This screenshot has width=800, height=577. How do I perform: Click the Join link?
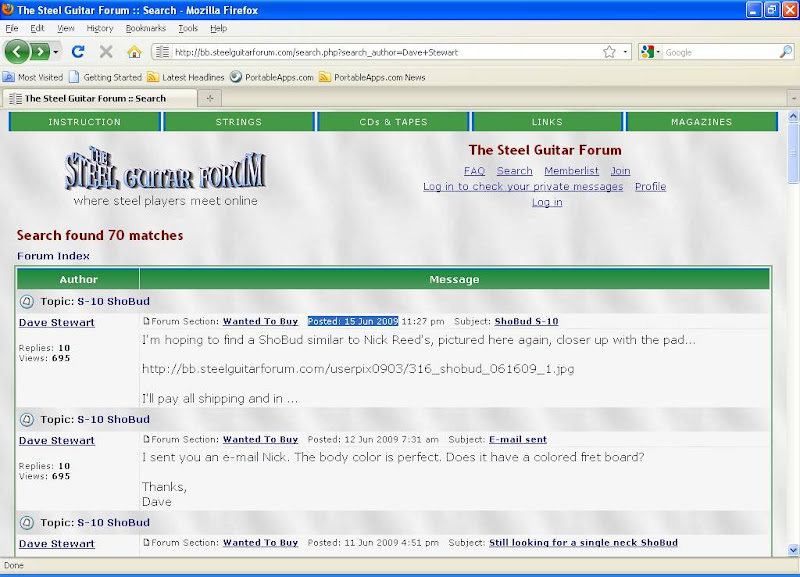(620, 171)
